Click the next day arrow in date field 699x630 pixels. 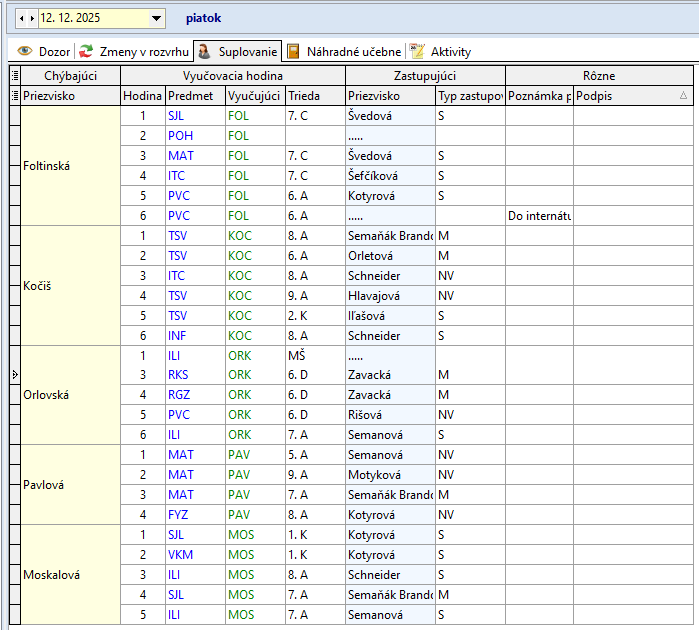click(32, 18)
